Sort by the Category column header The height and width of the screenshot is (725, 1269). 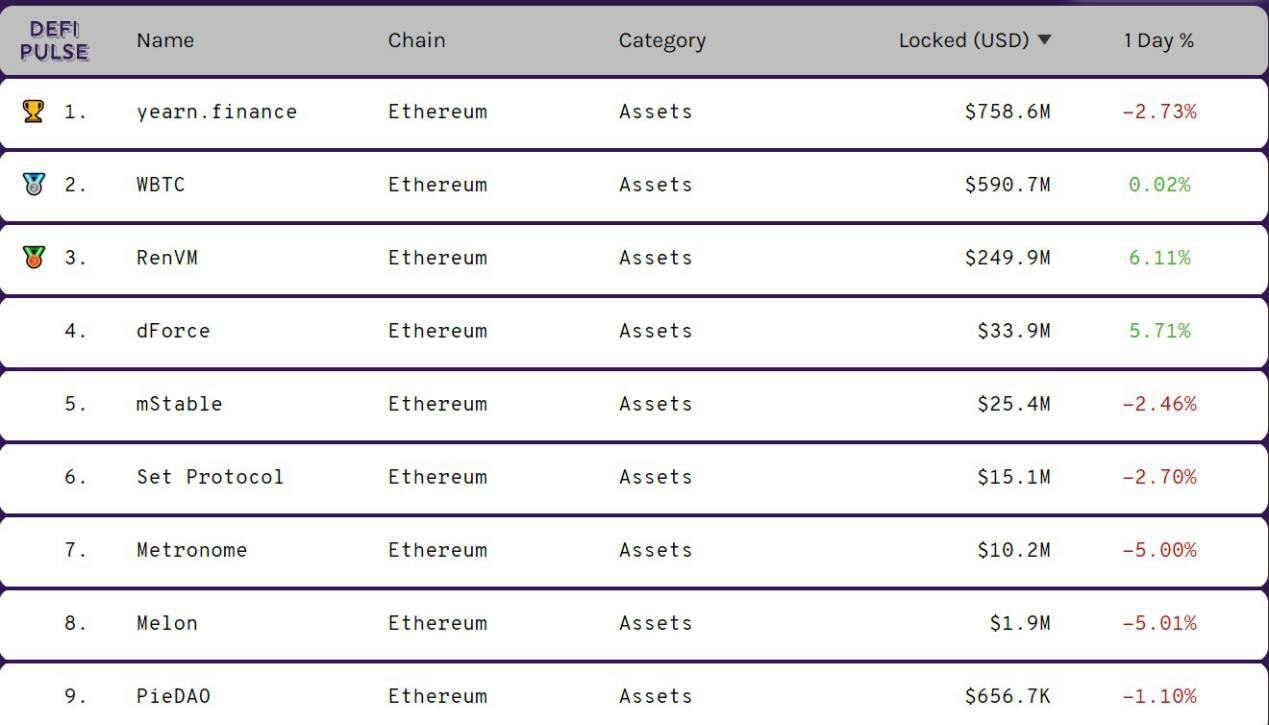[661, 41]
